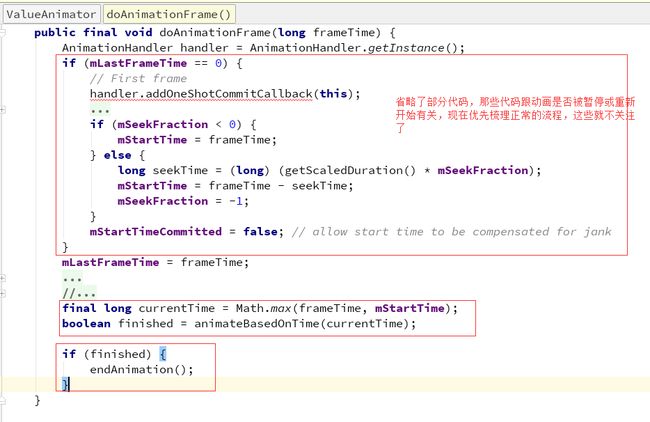The image size is (650, 422).
Task: Click 'mStartTime = frameTime - seekTime;' line
Action: [235, 186]
